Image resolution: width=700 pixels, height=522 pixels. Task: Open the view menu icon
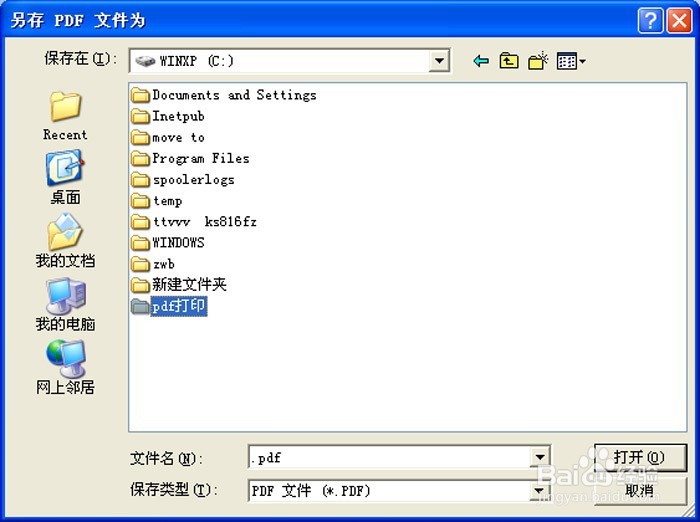coord(571,61)
